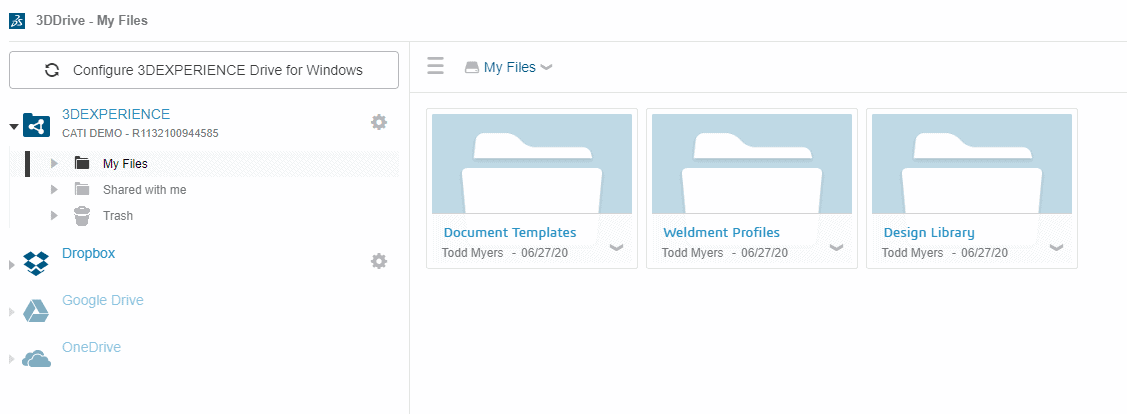Click the Dropbox logo icon
Screen dimensions: 1127x414
[x=36, y=263]
